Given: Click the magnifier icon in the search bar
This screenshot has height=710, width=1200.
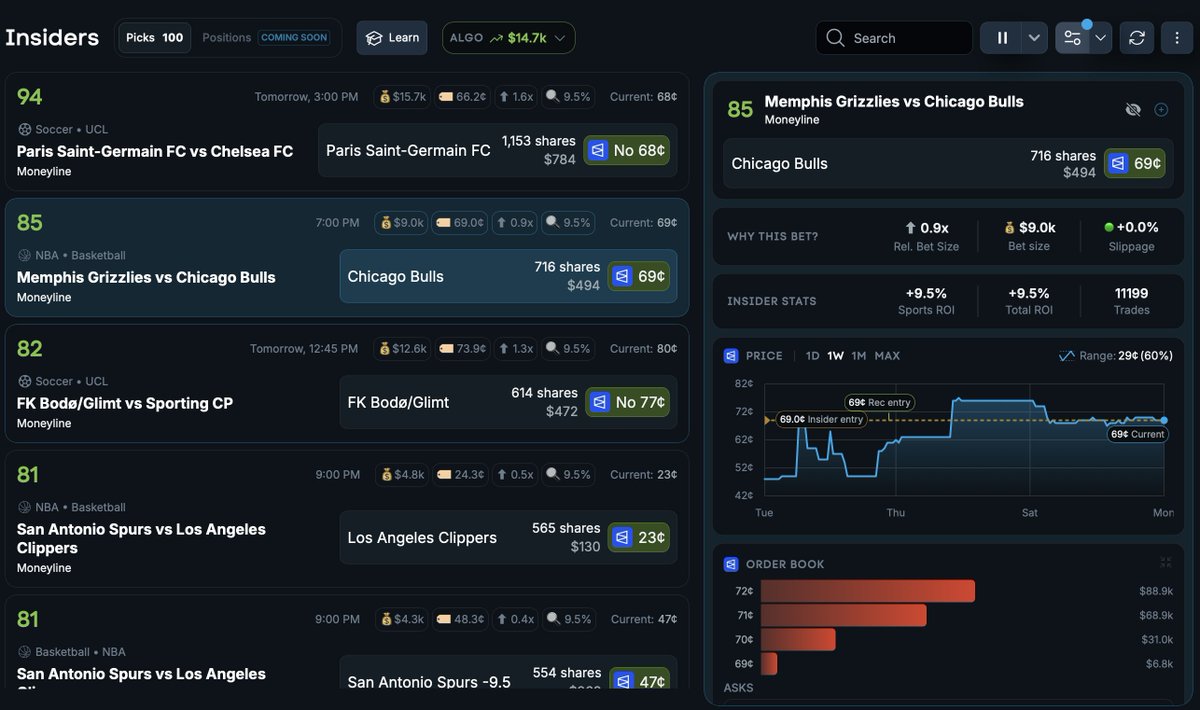Looking at the screenshot, I should coord(835,37).
